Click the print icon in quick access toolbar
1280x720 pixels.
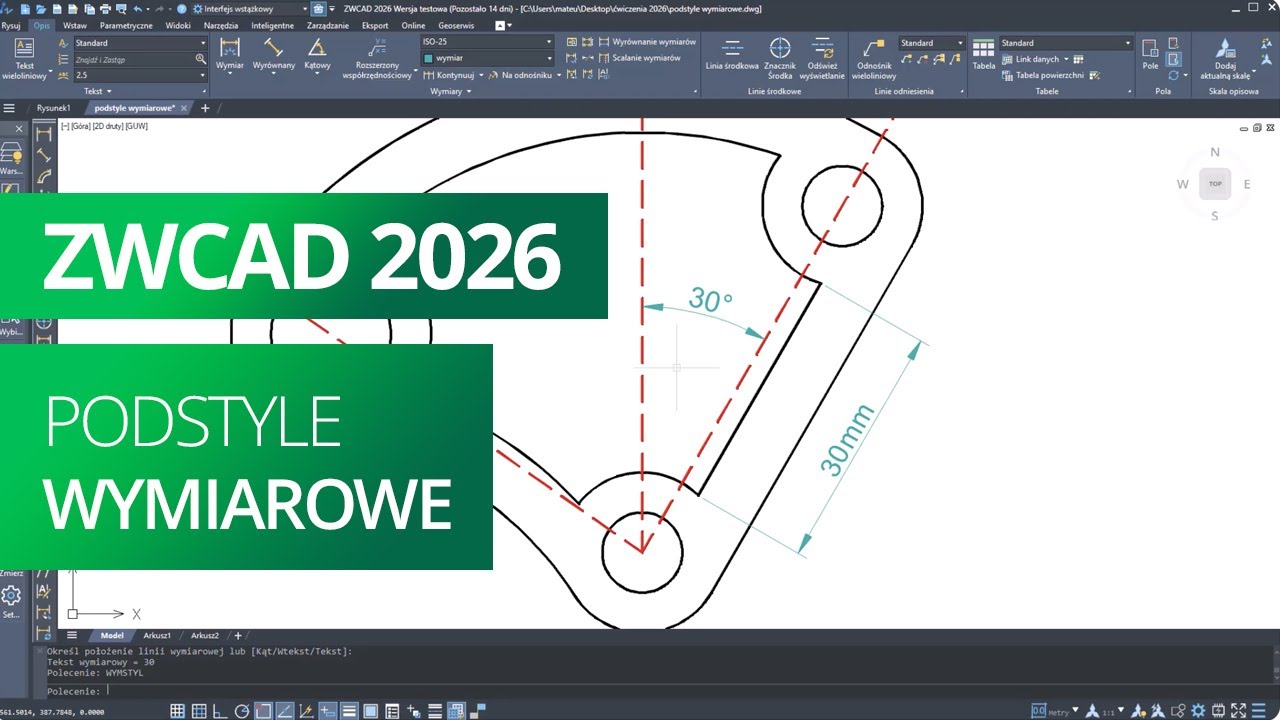click(105, 8)
